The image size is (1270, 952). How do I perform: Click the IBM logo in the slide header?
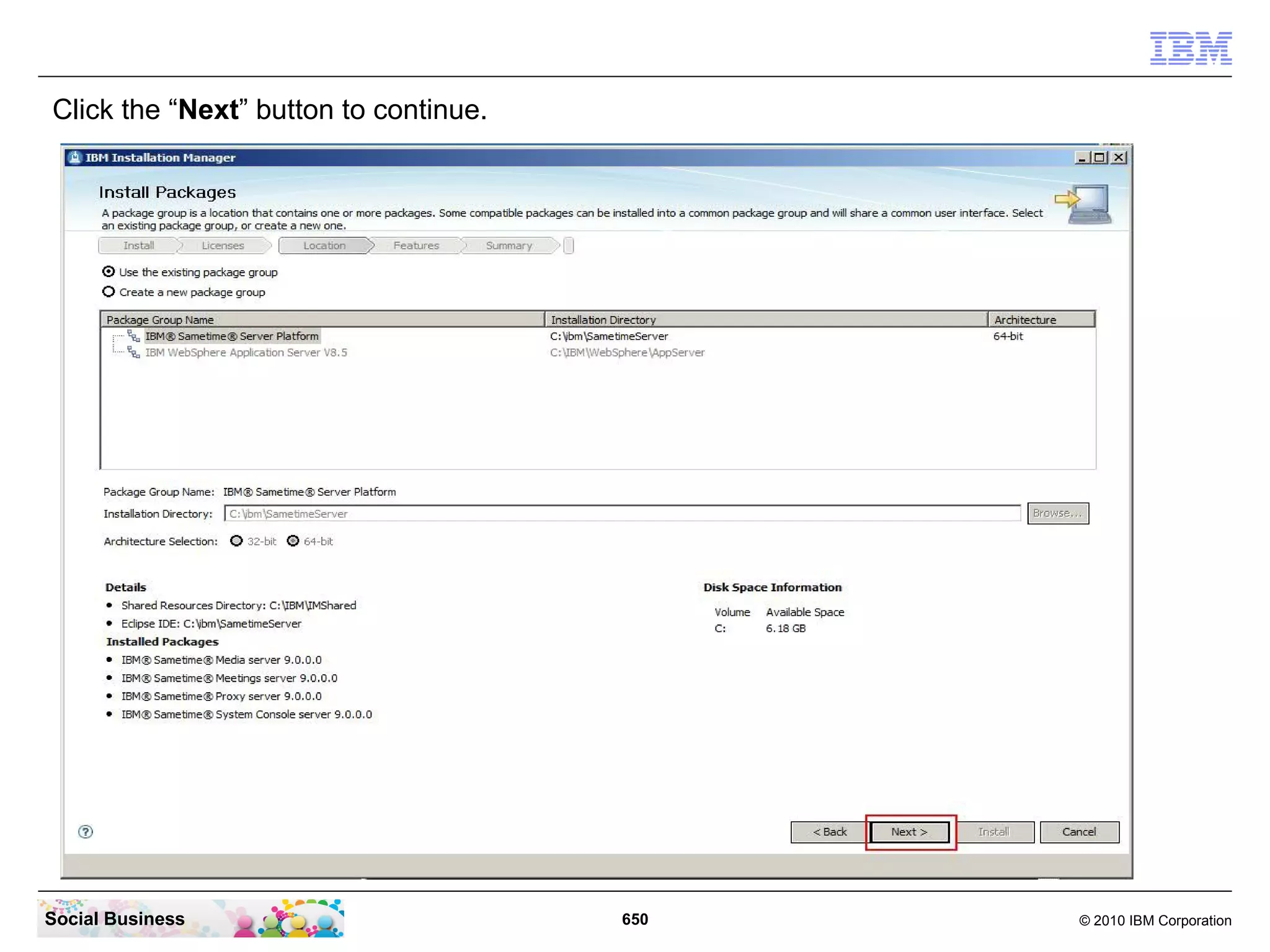pos(1191,48)
